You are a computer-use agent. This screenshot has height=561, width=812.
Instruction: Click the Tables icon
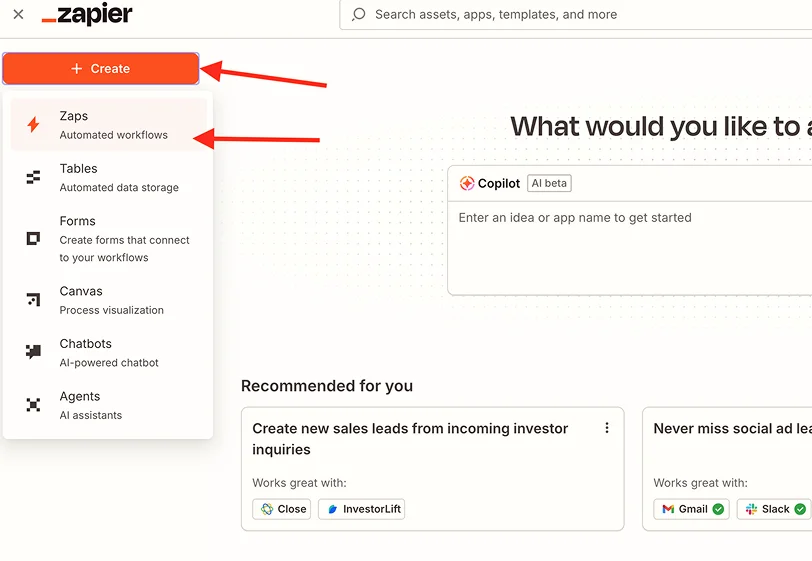click(33, 178)
